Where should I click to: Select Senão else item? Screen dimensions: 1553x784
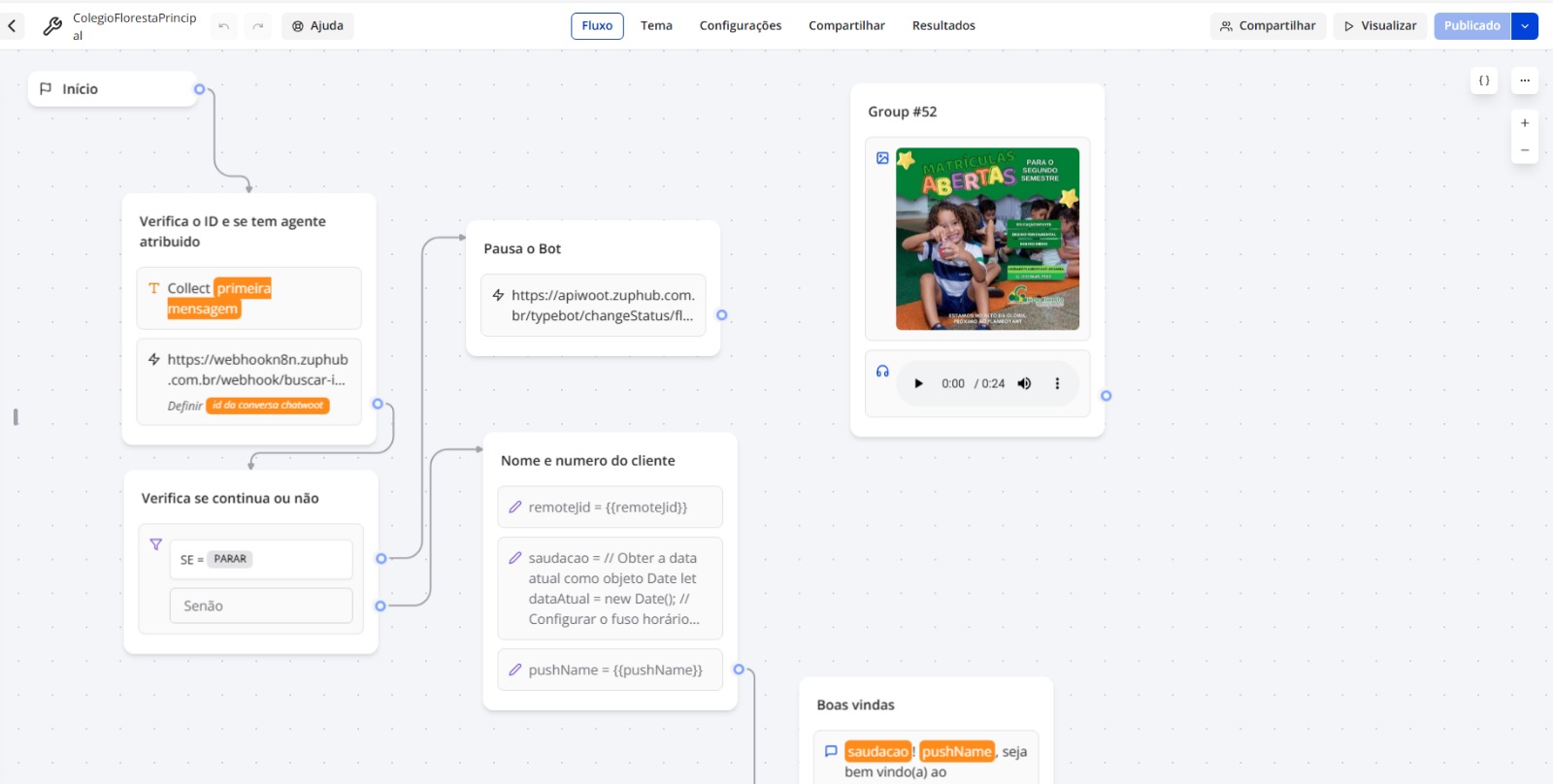(x=261, y=605)
